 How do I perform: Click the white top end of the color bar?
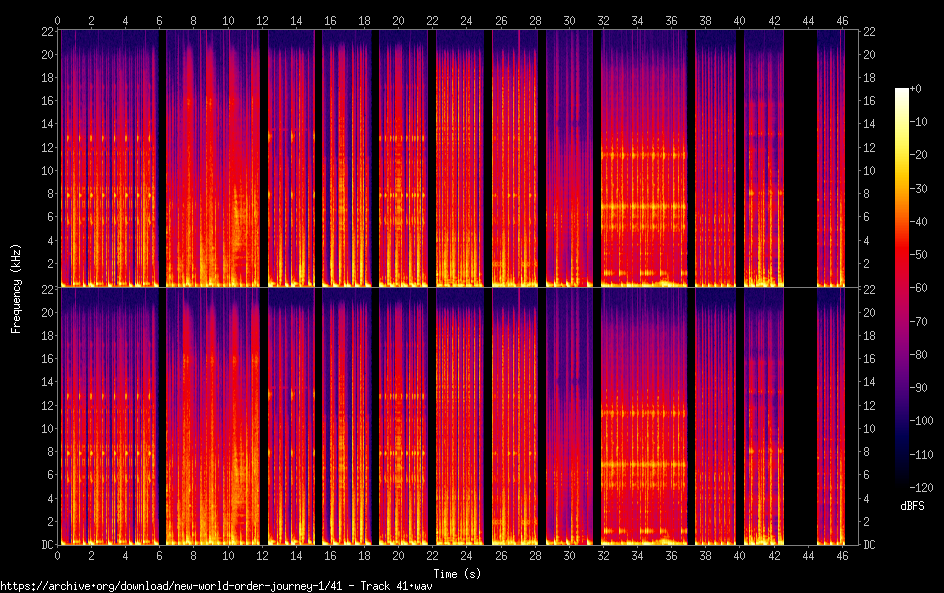(x=902, y=92)
